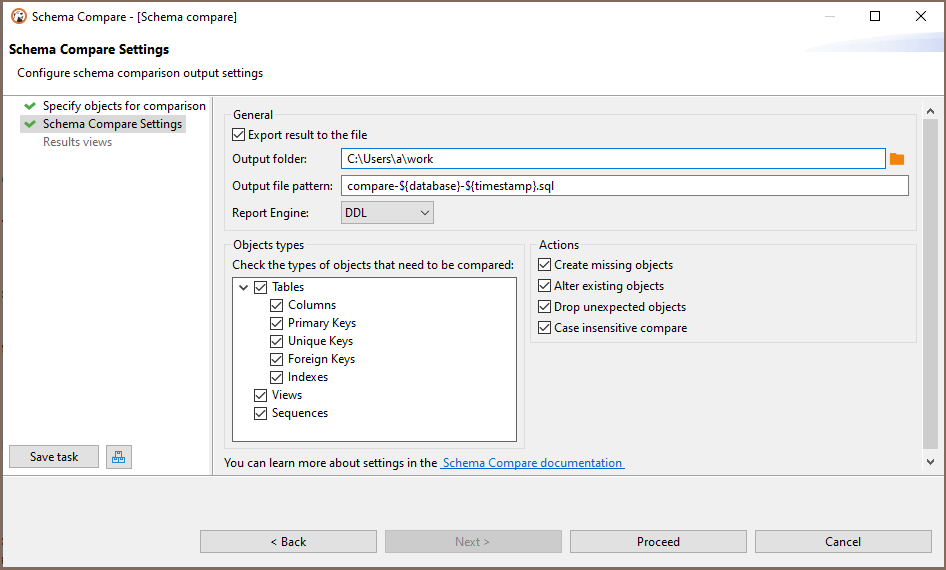This screenshot has width=946, height=570.
Task: Click the orange browse folder icon
Action: tap(897, 159)
